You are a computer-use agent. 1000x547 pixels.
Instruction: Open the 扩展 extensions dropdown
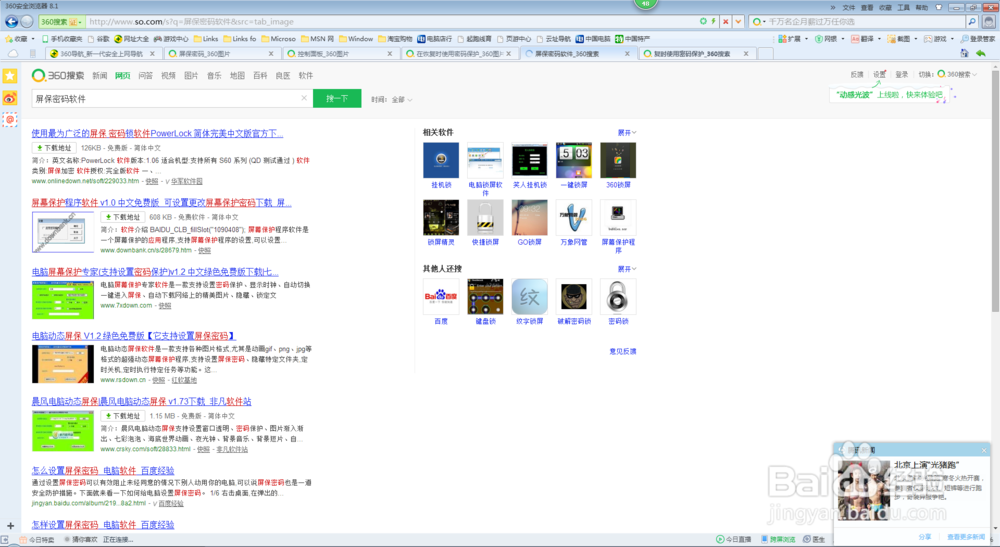pos(793,39)
